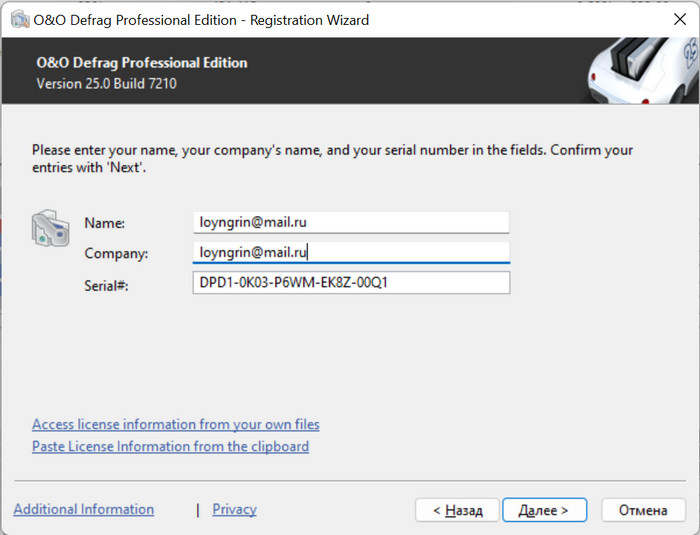Open the Additional Information link

point(84,510)
